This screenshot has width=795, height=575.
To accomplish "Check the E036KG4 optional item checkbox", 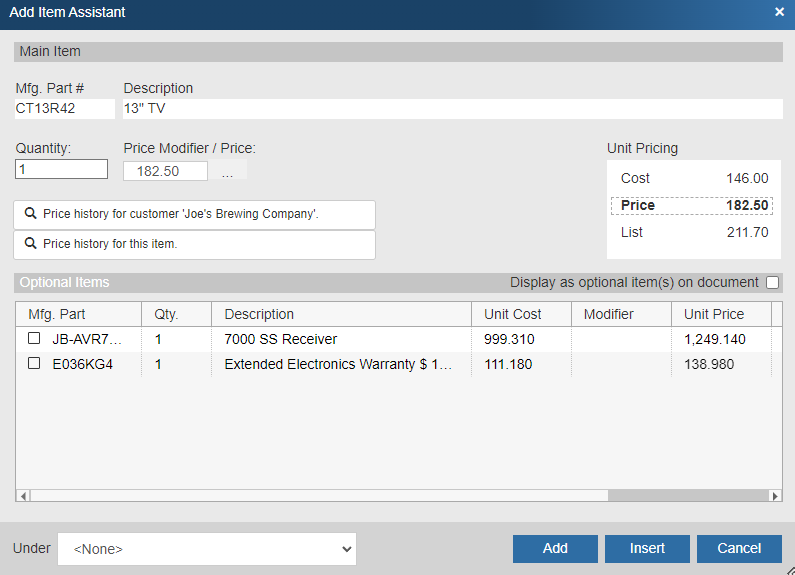I will [x=34, y=364].
